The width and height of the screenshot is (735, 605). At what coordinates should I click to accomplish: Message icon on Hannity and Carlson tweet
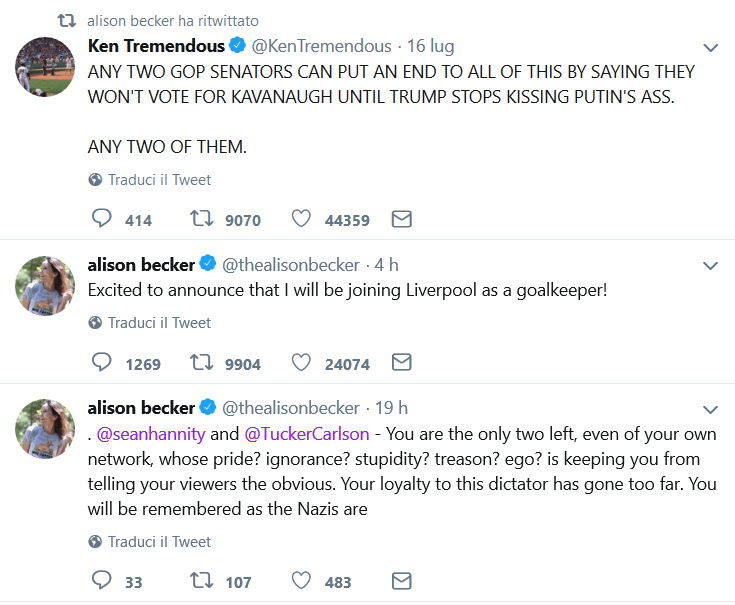401,581
